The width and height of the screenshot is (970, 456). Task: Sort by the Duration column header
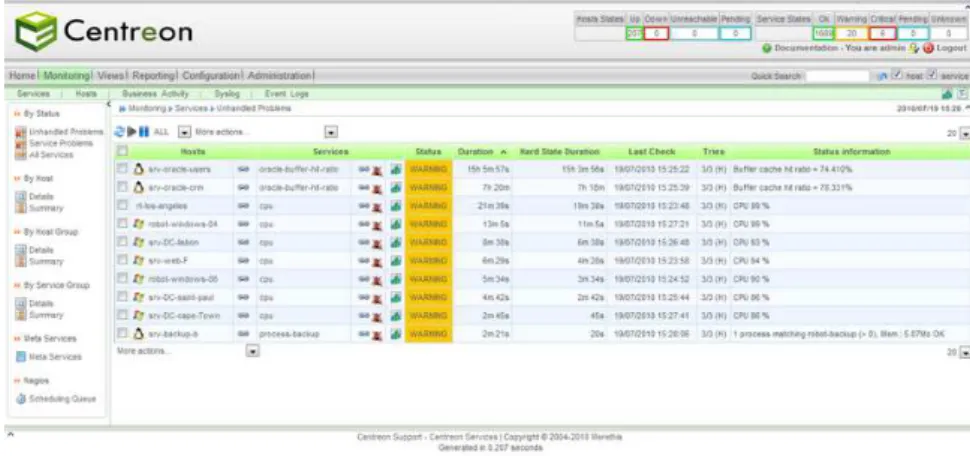coord(475,152)
